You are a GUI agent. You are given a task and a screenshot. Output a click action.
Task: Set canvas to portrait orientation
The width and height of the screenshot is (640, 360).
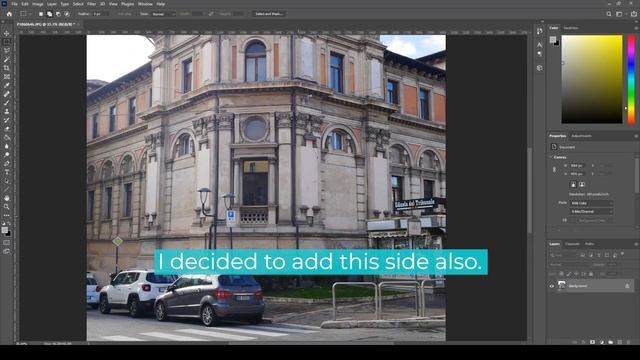pos(573,184)
